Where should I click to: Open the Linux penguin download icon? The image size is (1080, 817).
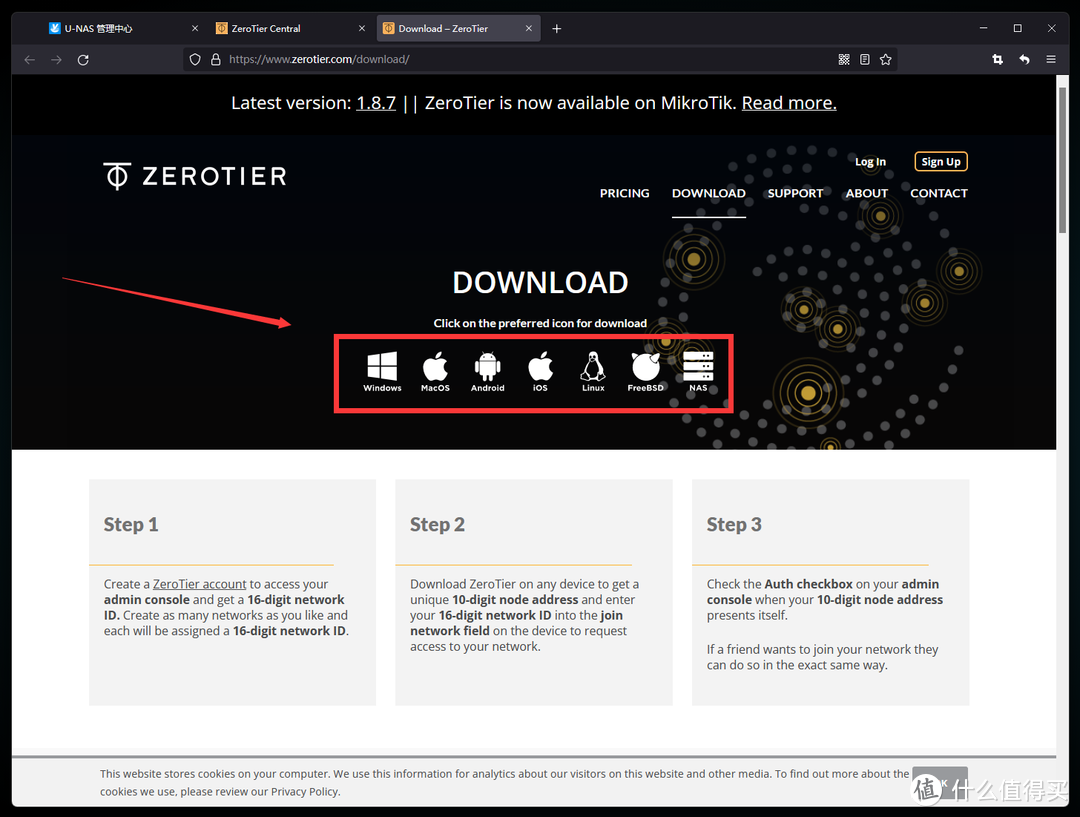tap(593, 370)
